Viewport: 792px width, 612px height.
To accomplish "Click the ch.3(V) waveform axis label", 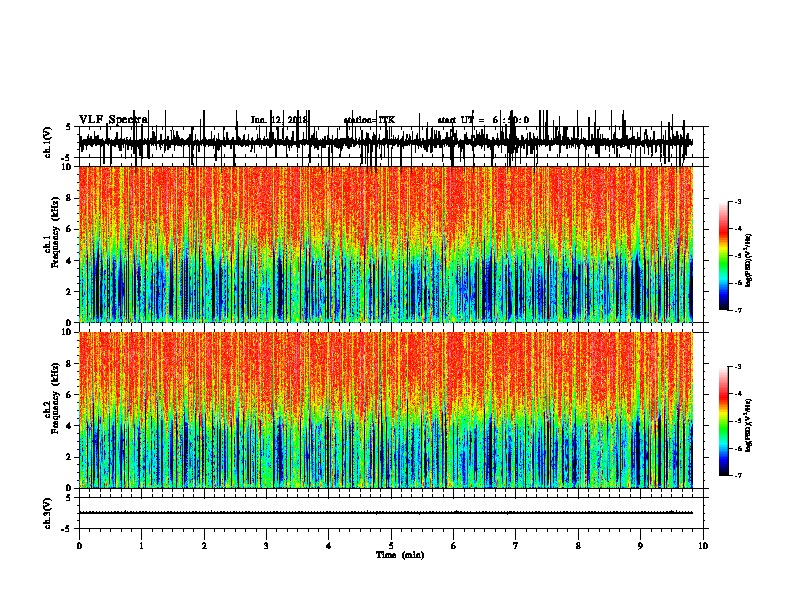I will click(48, 514).
